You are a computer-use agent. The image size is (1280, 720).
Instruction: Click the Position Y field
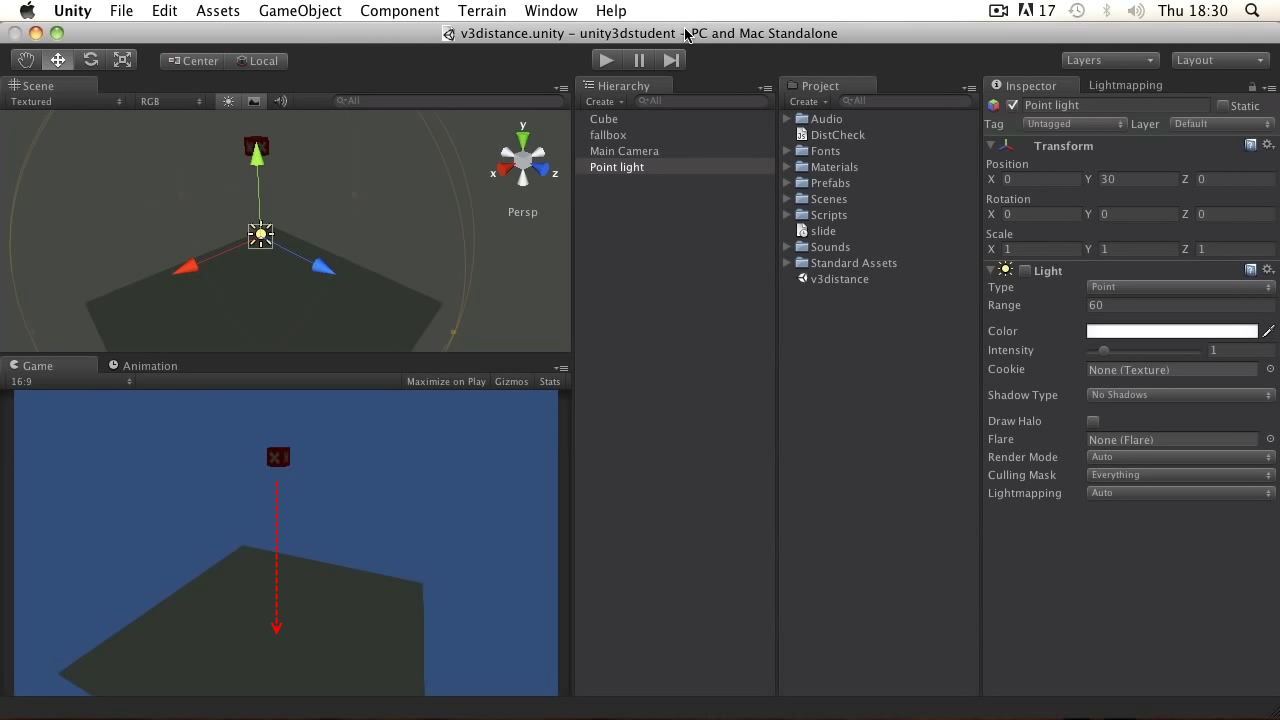tap(1138, 179)
